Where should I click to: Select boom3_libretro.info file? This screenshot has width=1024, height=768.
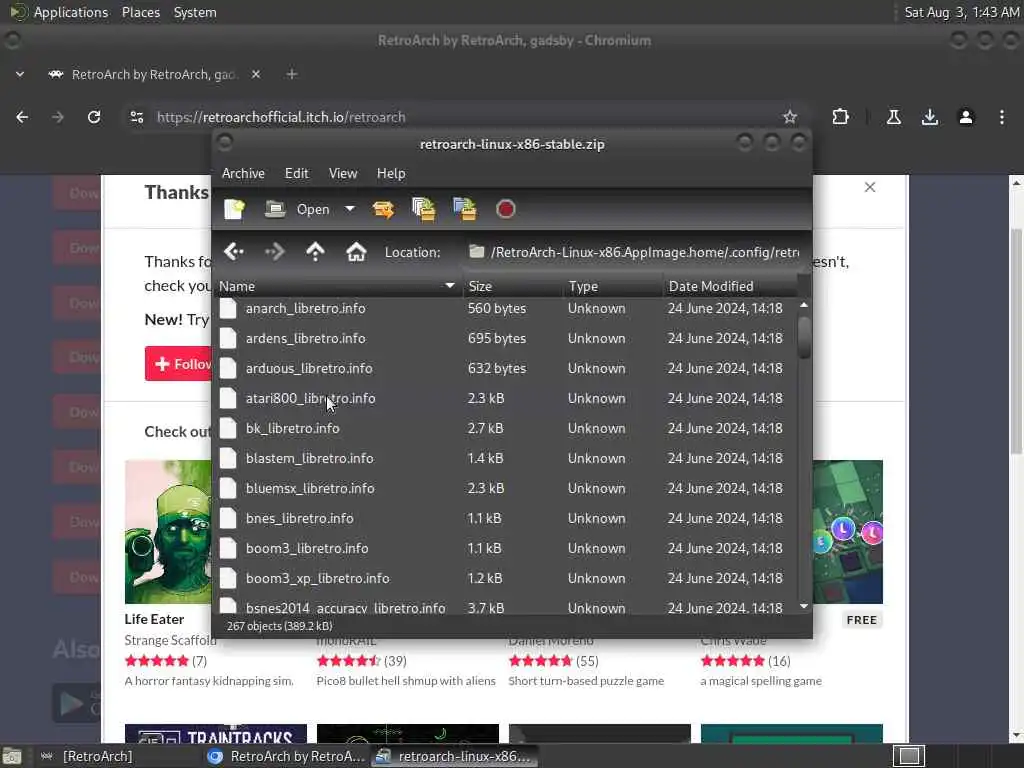tap(505, 549)
